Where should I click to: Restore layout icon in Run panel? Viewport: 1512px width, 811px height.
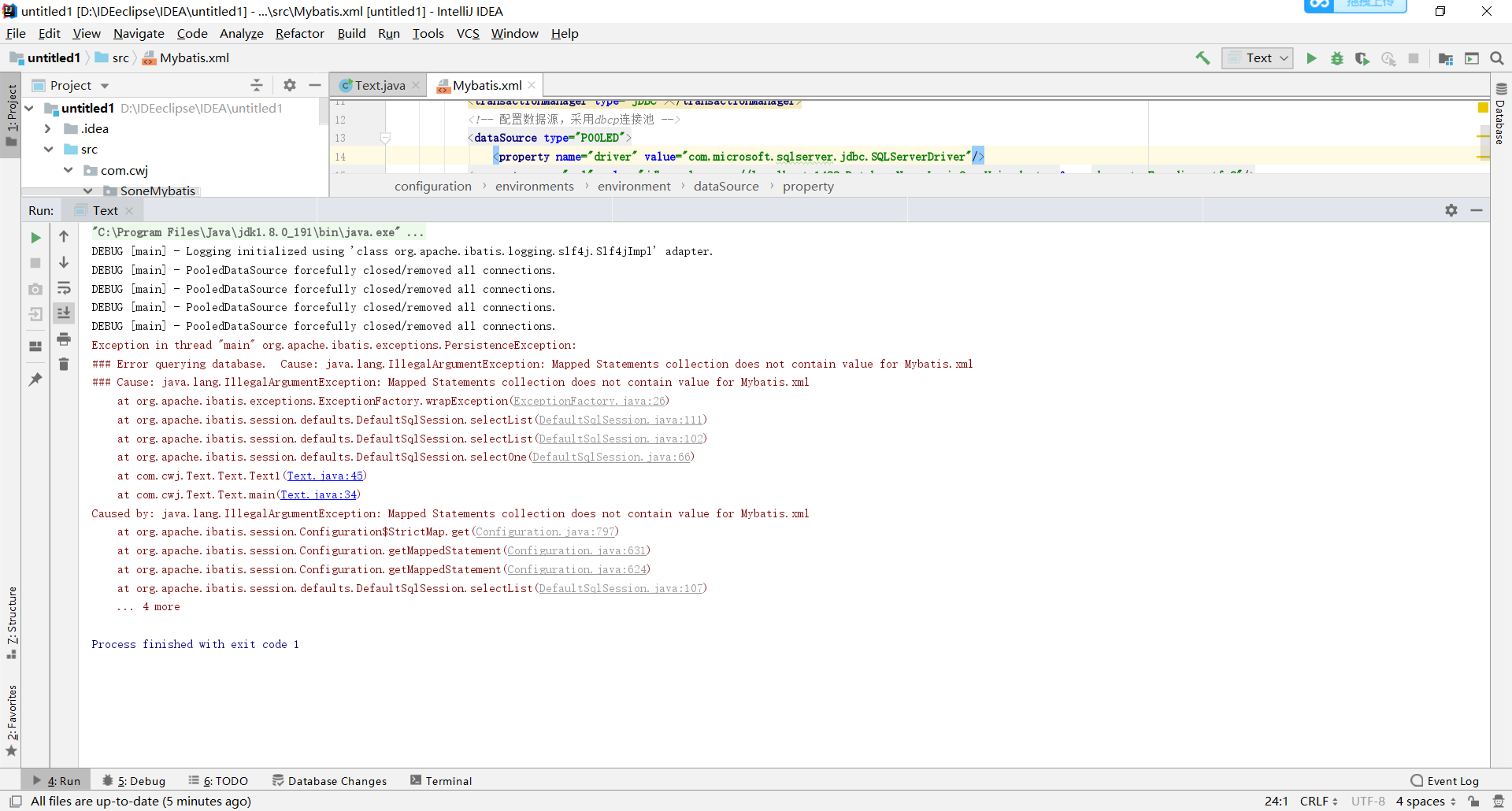click(35, 346)
